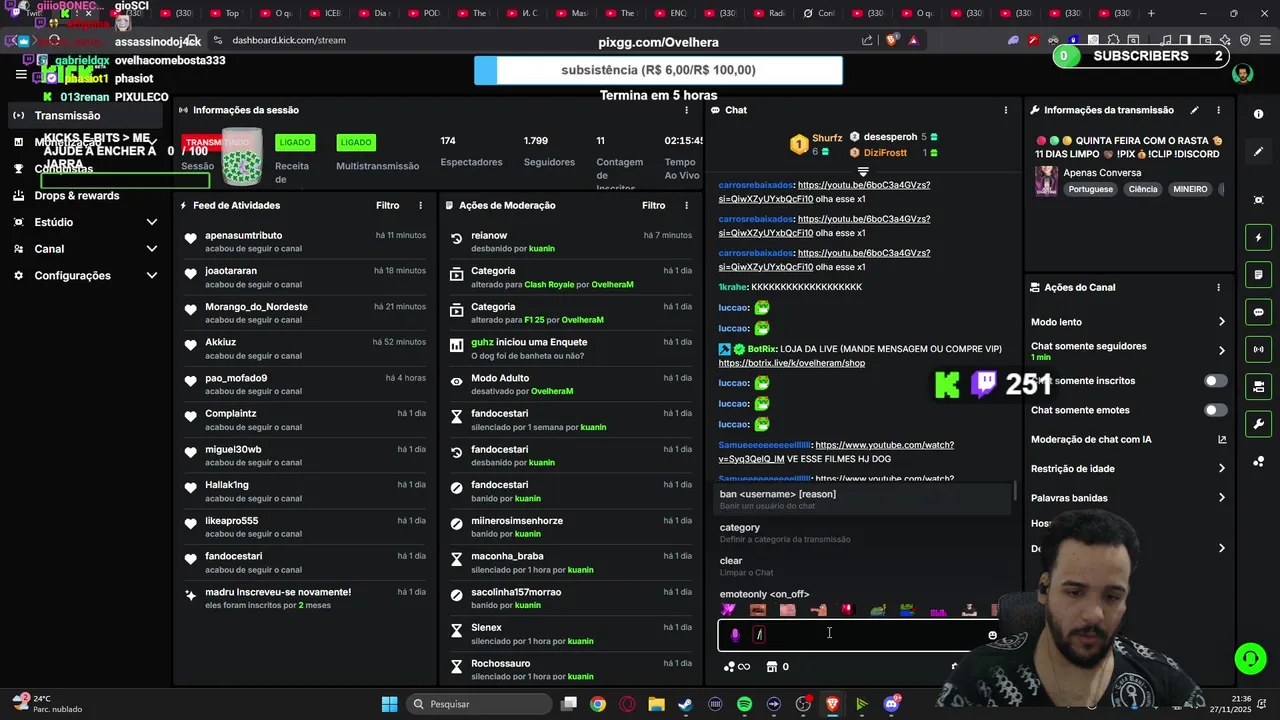This screenshot has width=1280, height=720.
Task: Open Moderação de chat com IA external link
Action: coord(1222,439)
